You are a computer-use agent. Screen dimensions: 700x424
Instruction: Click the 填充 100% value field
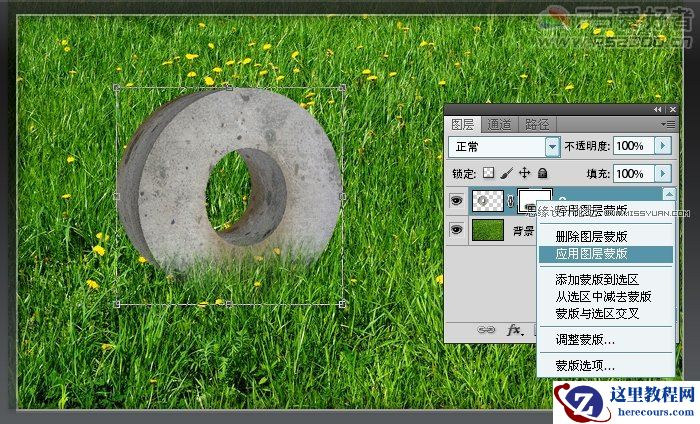tap(633, 173)
